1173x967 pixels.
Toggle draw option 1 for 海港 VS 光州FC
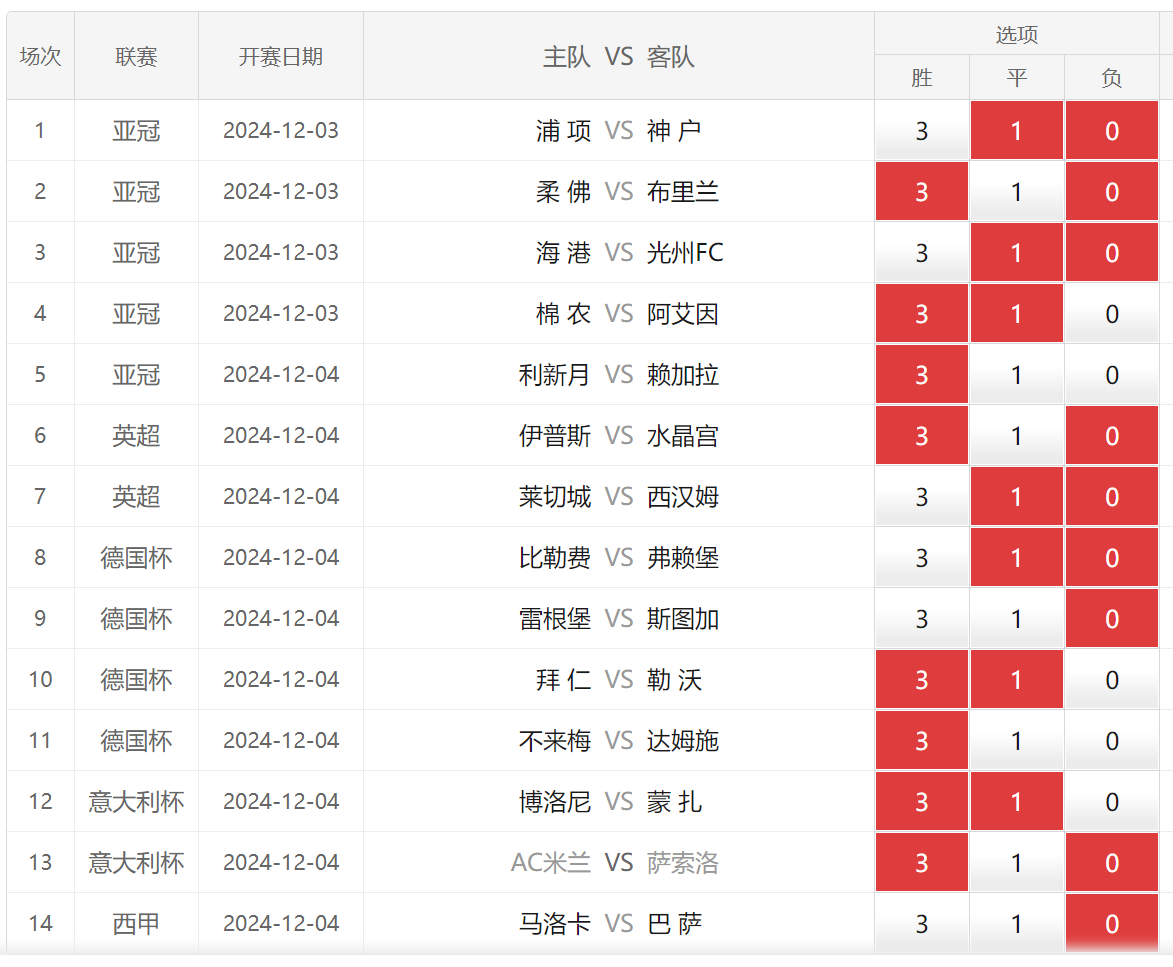[1017, 253]
